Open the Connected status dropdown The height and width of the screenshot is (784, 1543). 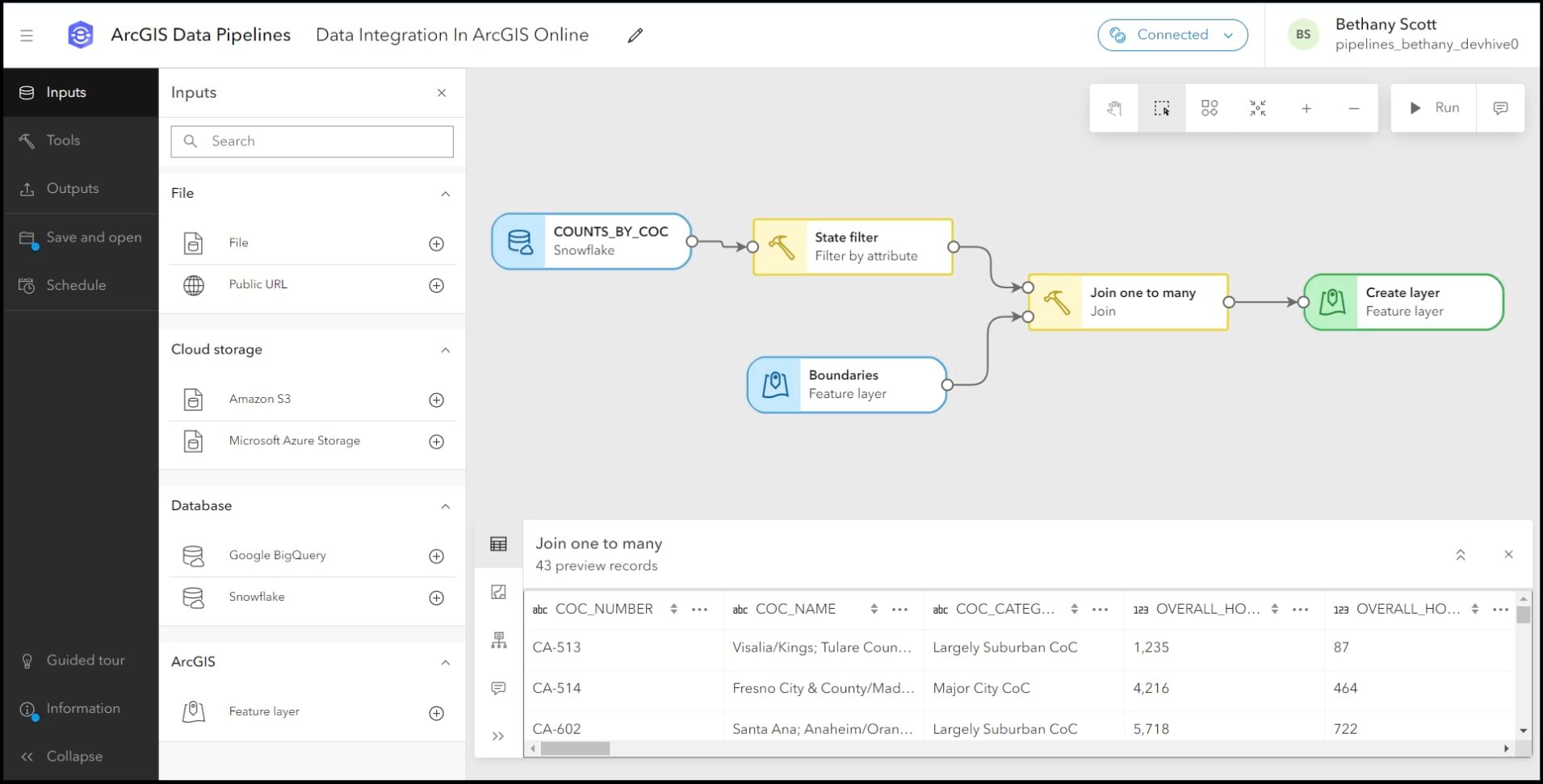(x=1172, y=35)
